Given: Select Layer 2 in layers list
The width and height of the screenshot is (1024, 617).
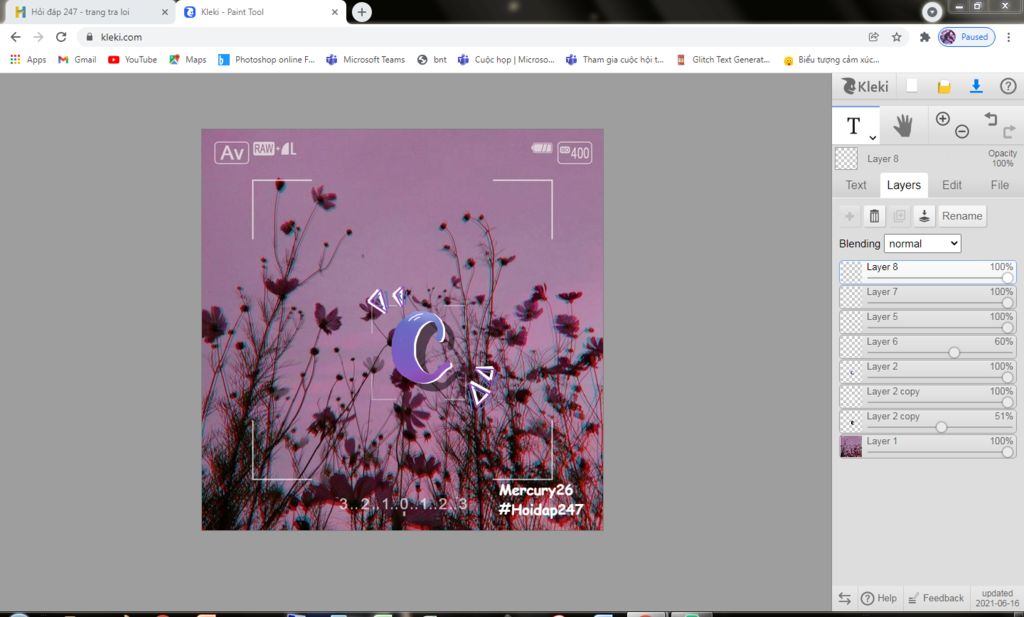Looking at the screenshot, I should (x=927, y=371).
